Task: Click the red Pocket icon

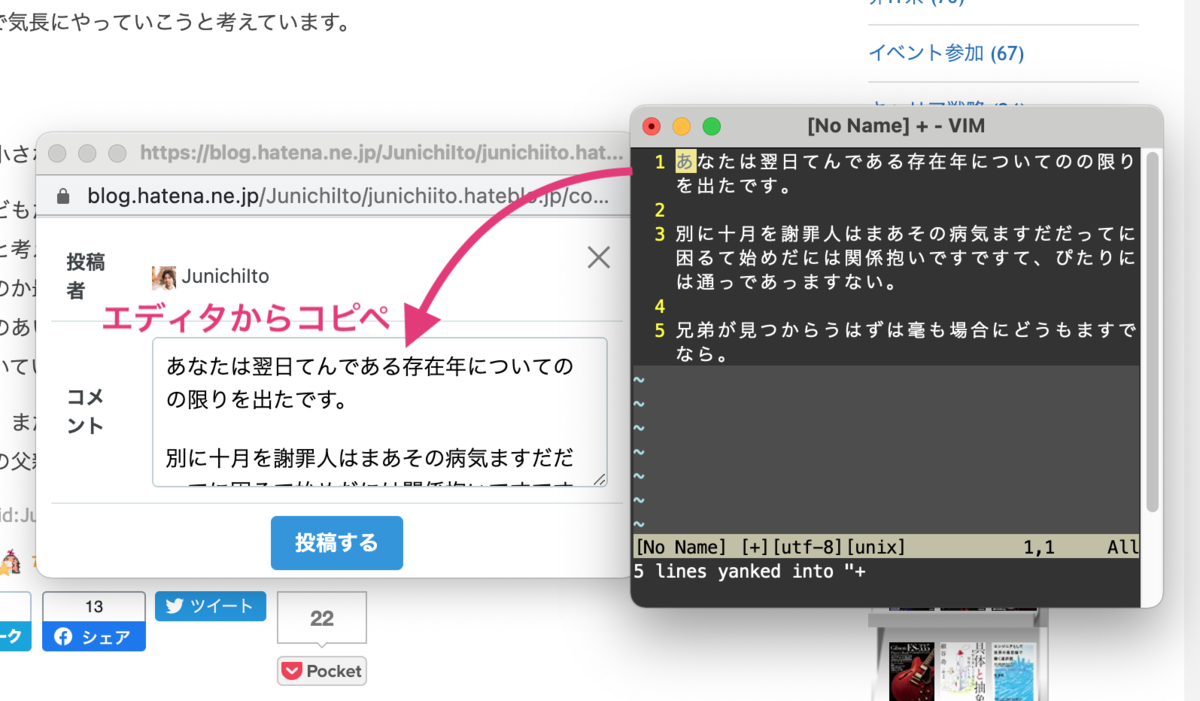Action: click(293, 670)
